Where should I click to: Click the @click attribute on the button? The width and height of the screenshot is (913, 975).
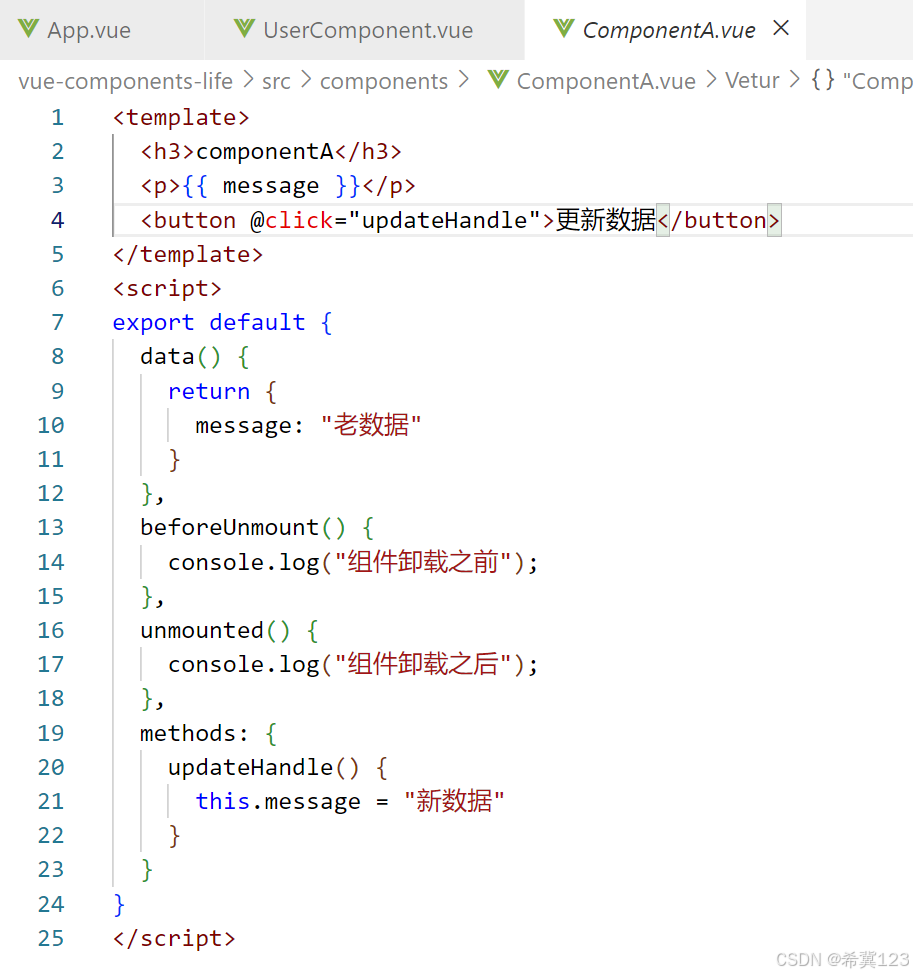[x=292, y=220]
